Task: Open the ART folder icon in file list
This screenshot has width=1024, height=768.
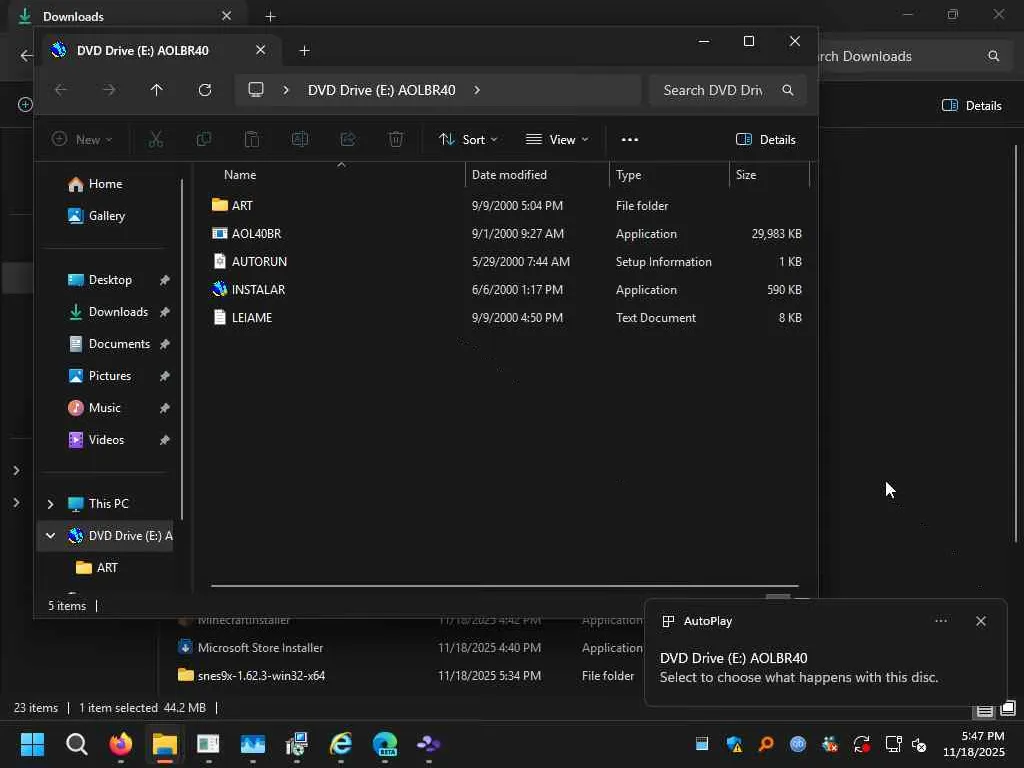Action: click(220, 205)
